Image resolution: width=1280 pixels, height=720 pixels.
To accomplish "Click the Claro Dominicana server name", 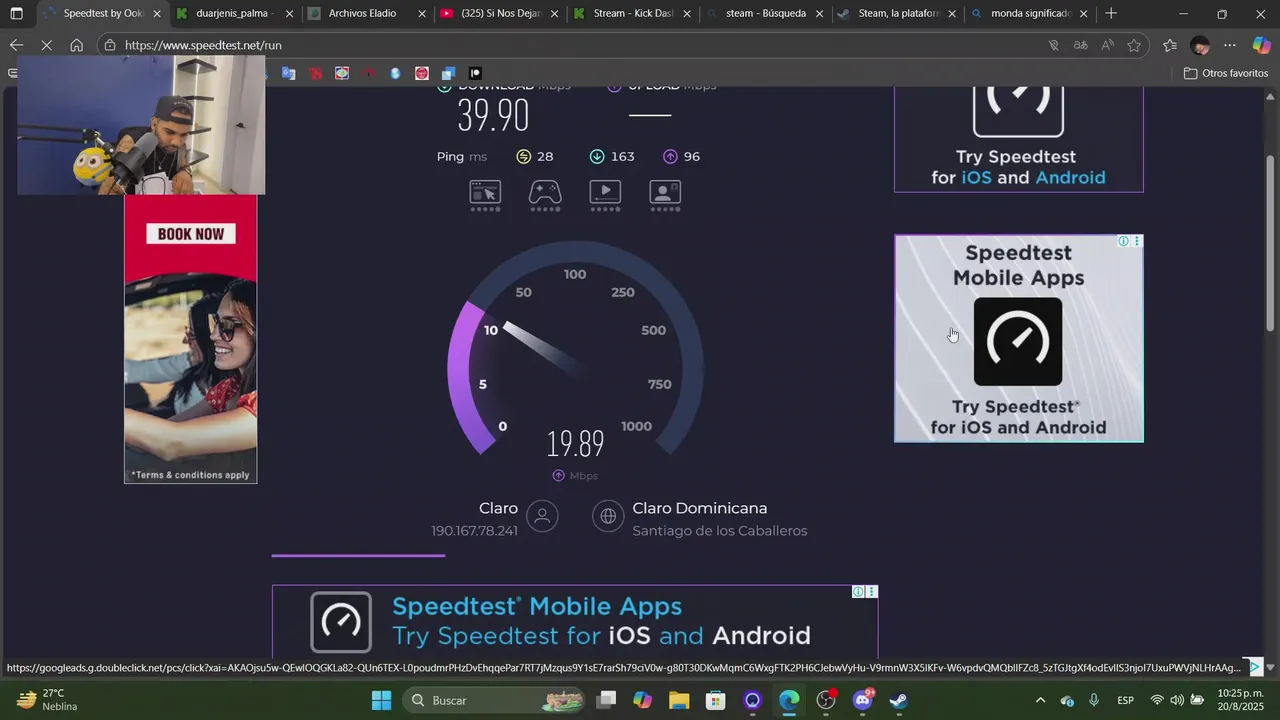I will coord(700,508).
